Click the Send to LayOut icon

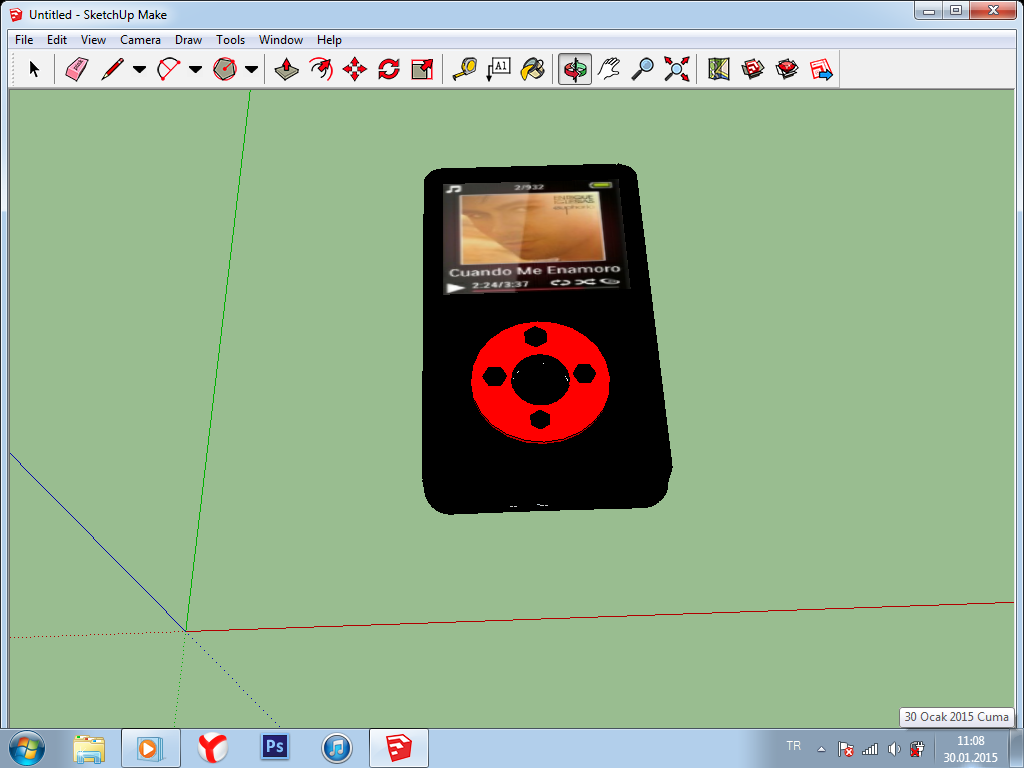[x=821, y=69]
